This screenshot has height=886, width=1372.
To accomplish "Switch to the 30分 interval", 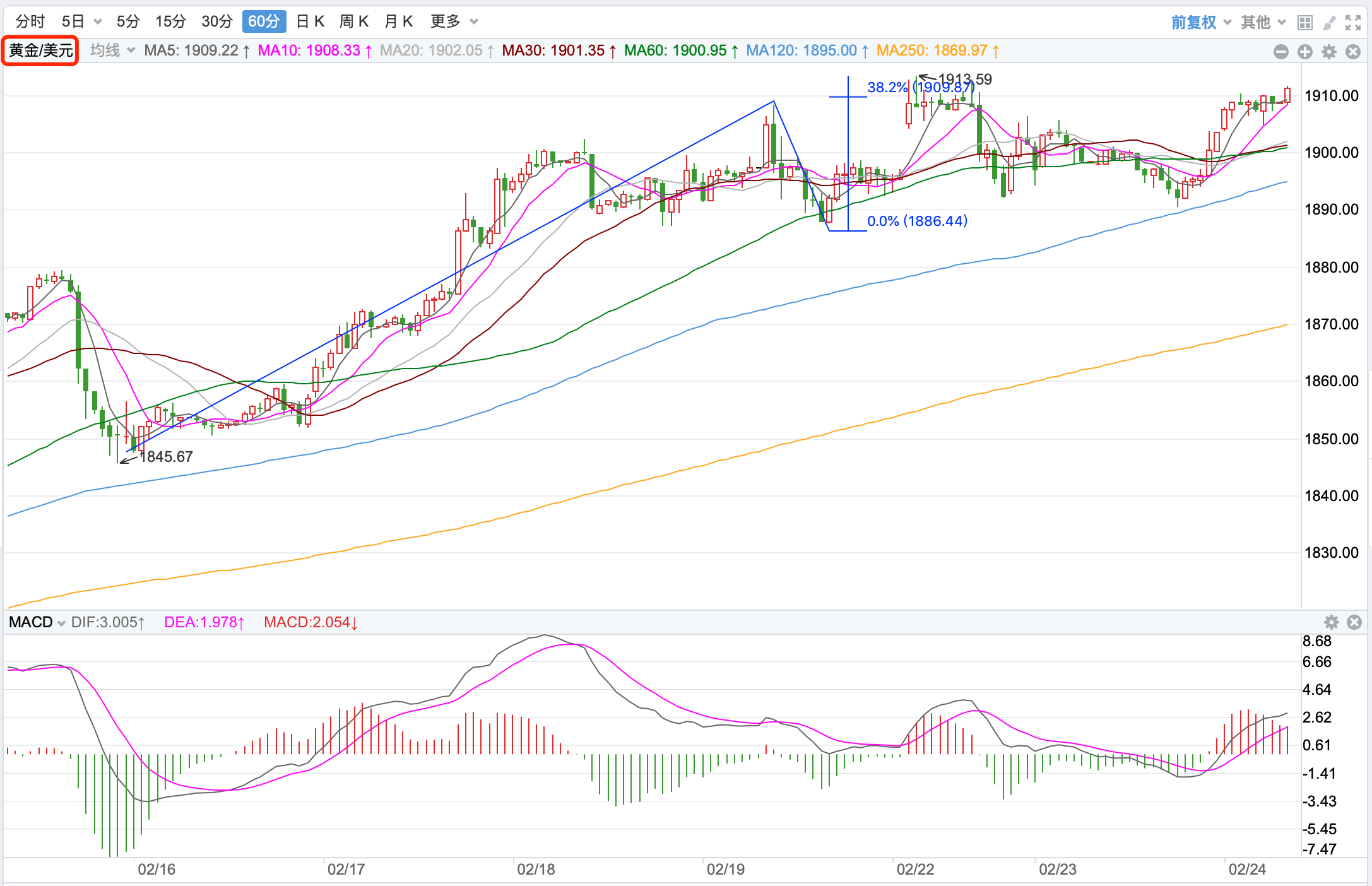I will pos(217,21).
